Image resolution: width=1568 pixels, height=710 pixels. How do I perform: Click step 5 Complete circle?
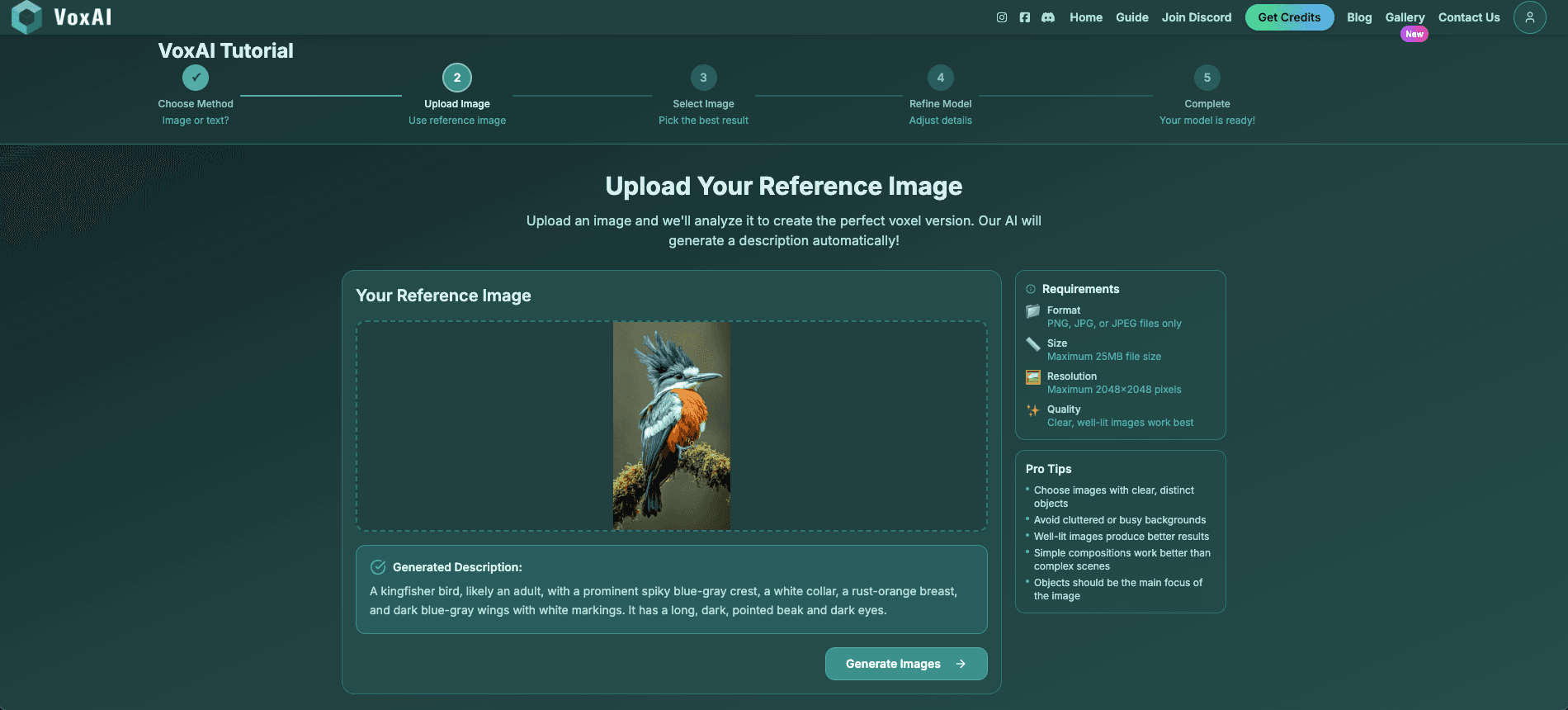coord(1207,78)
